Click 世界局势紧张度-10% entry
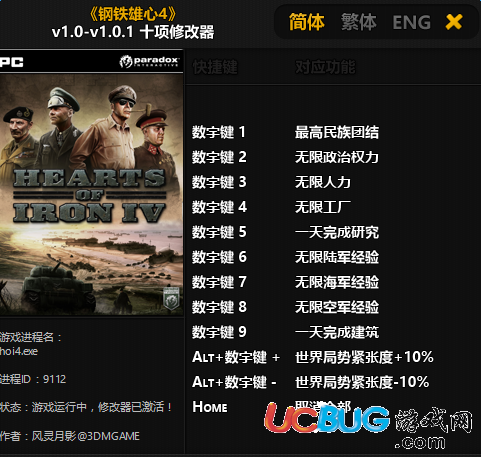481x457 pixels. (x=362, y=382)
